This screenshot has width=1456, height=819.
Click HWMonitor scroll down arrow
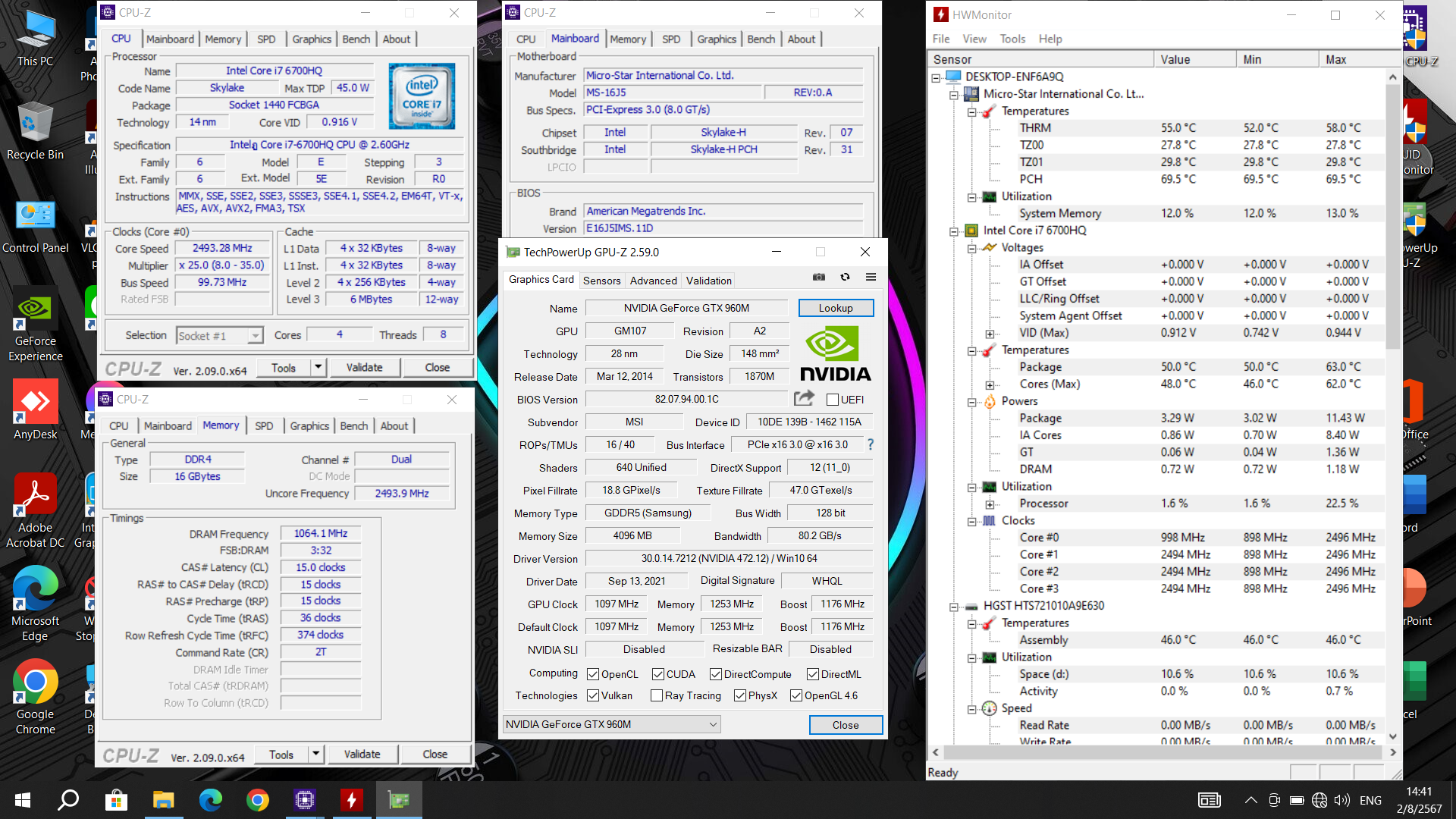click(1392, 736)
